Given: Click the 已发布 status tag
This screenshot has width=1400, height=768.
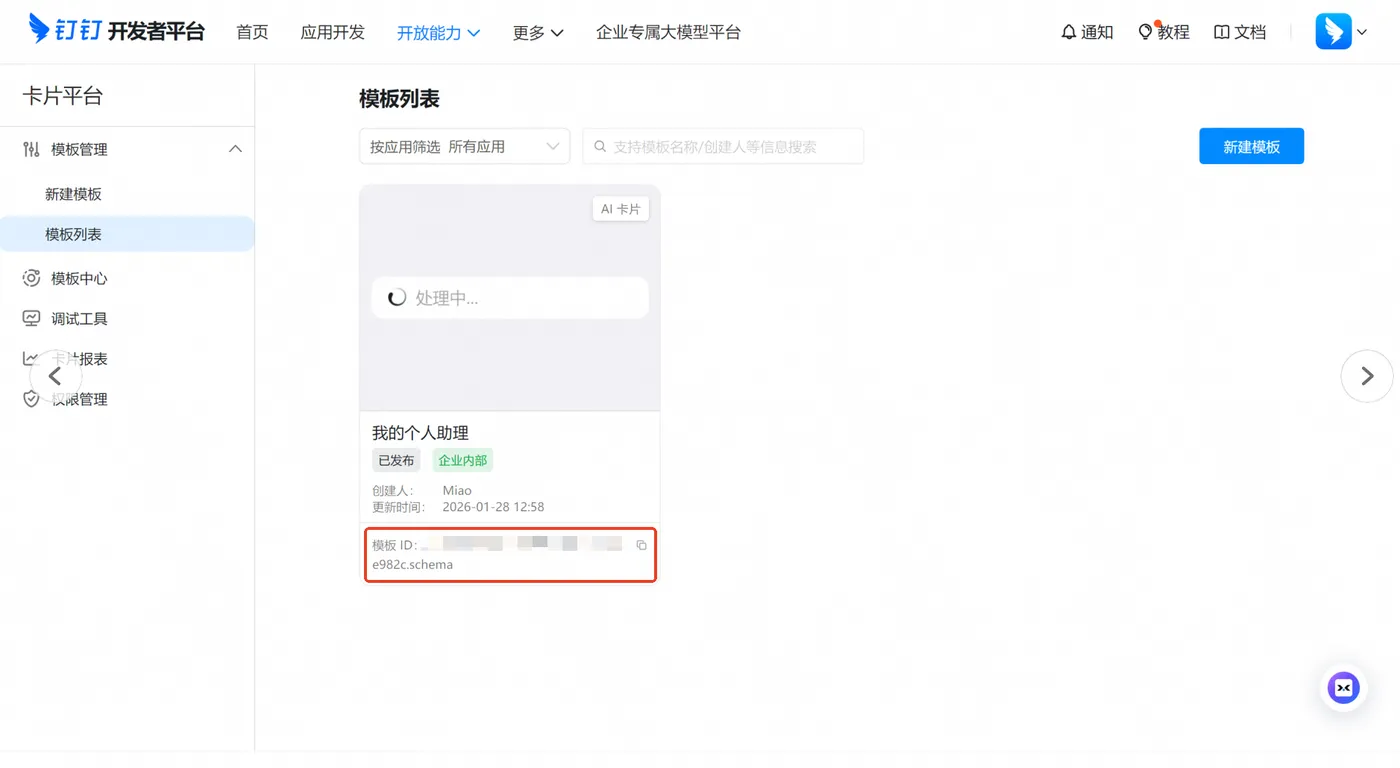Looking at the screenshot, I should coord(396,460).
